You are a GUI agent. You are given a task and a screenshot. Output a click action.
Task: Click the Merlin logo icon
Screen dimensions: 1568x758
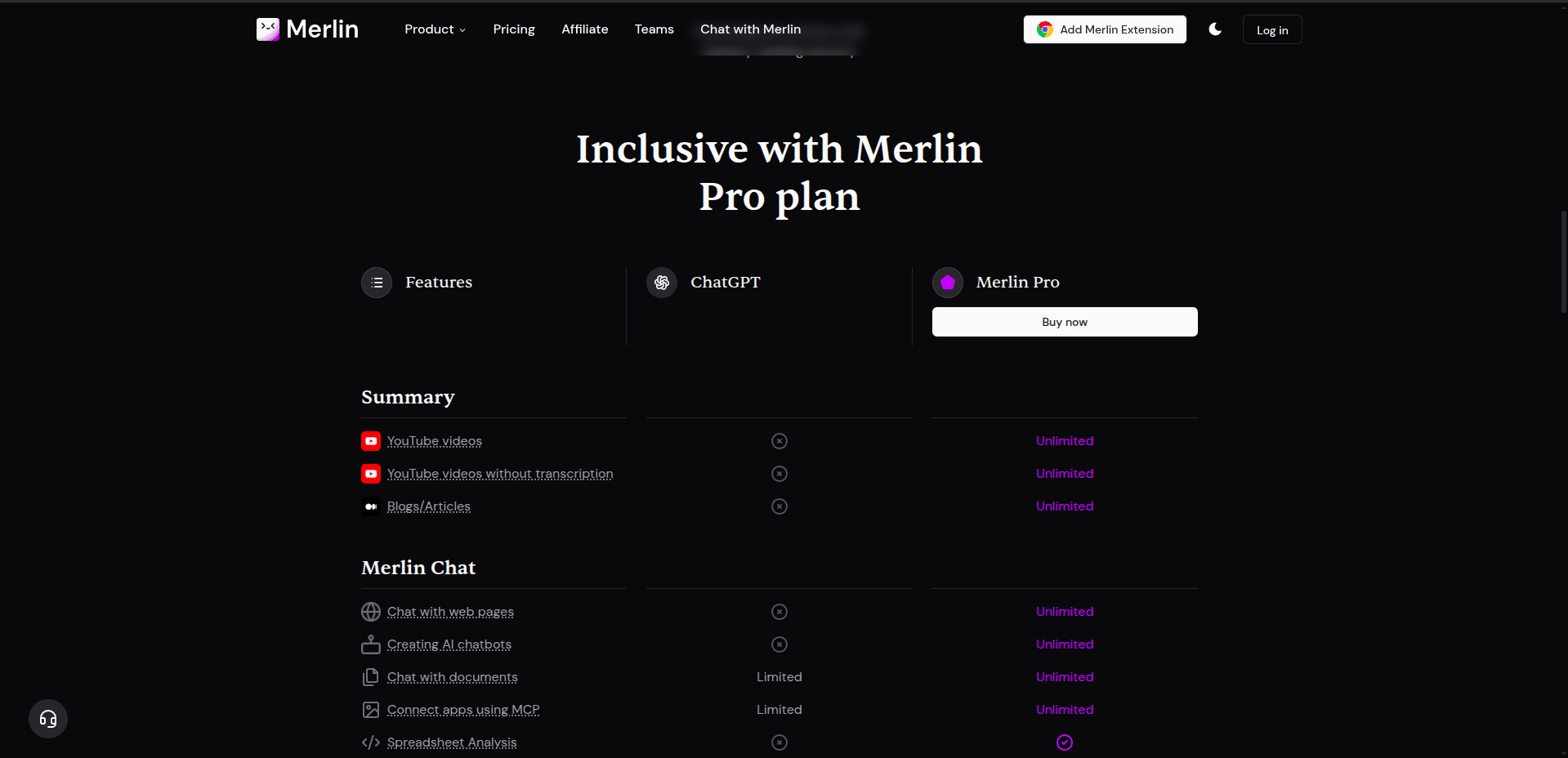268,29
